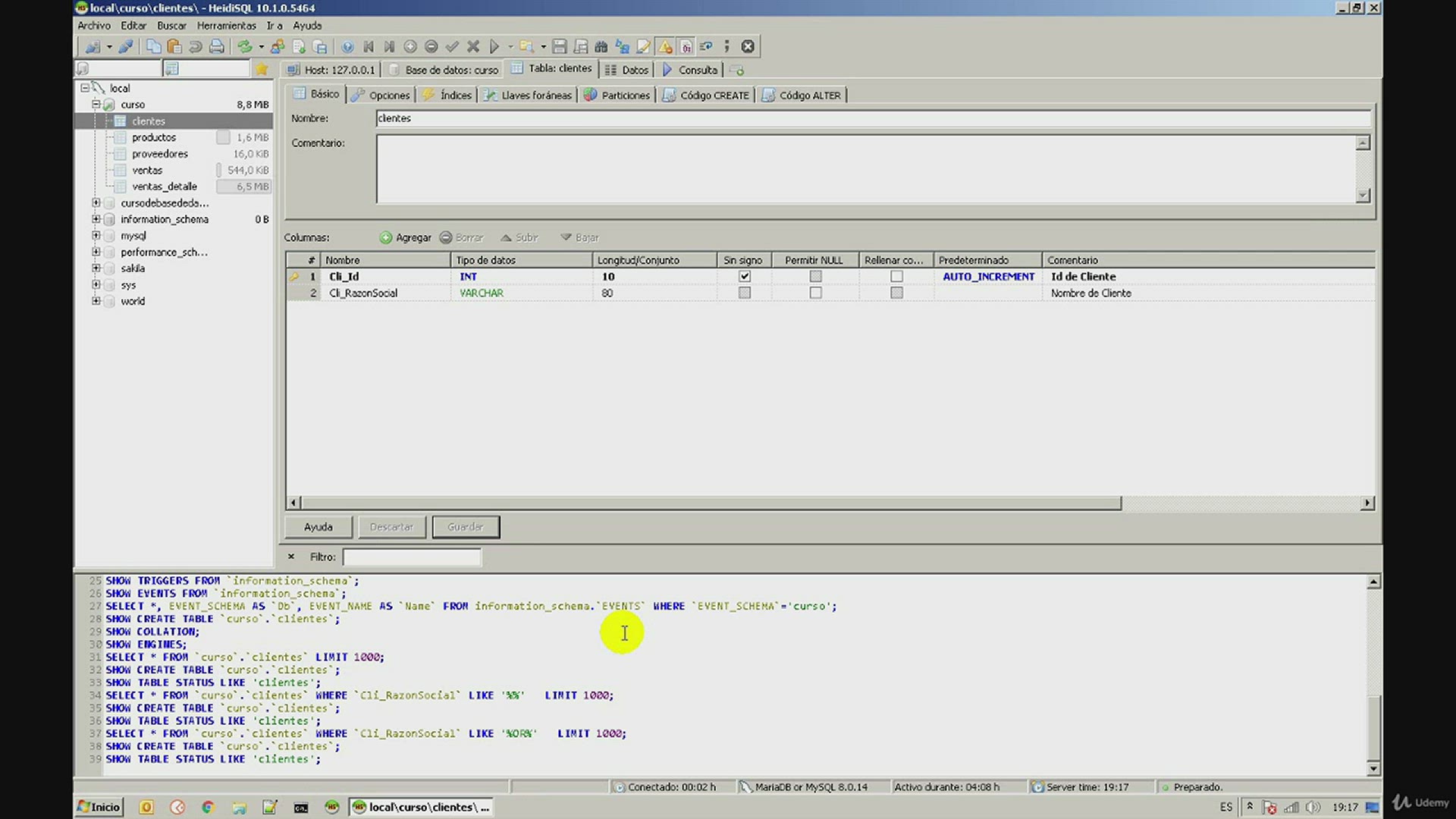
Task: Open Chrome from the taskbar
Action: 208,807
